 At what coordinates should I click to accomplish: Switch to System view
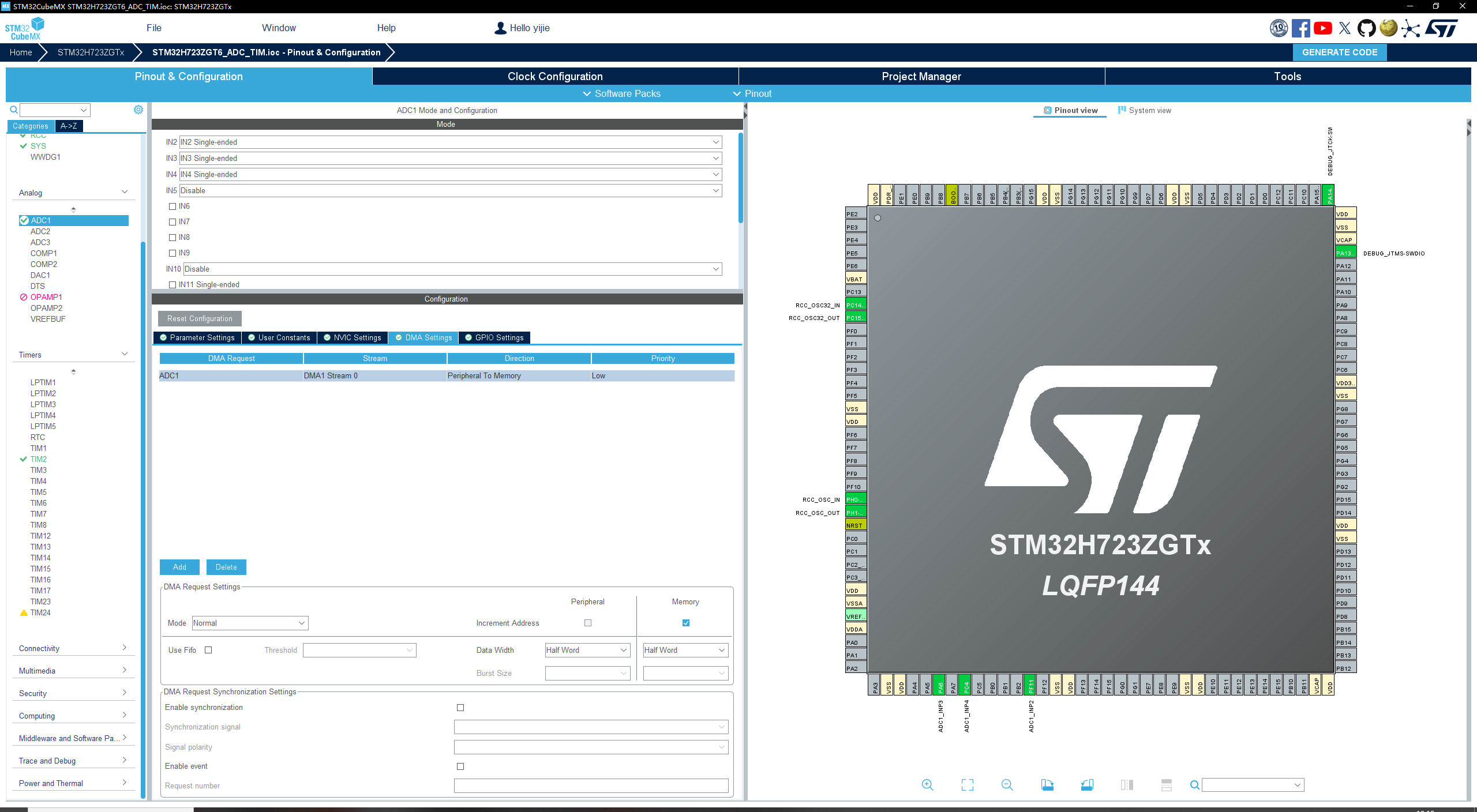(1144, 110)
